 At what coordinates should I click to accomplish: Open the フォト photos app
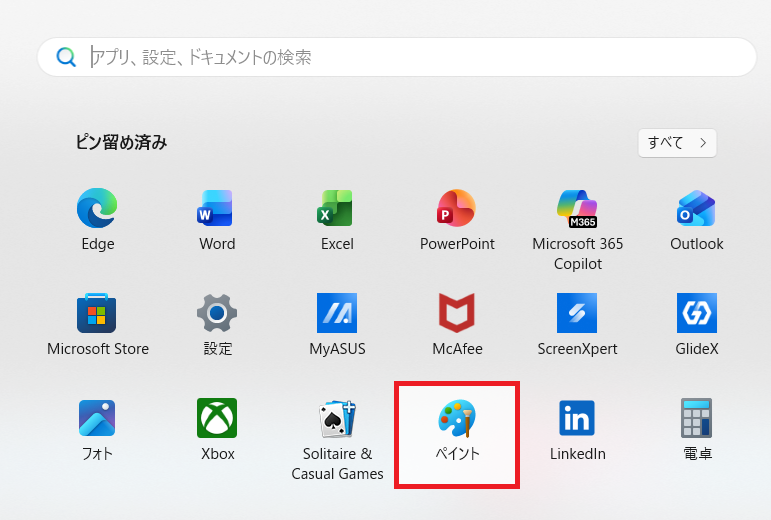coord(97,430)
